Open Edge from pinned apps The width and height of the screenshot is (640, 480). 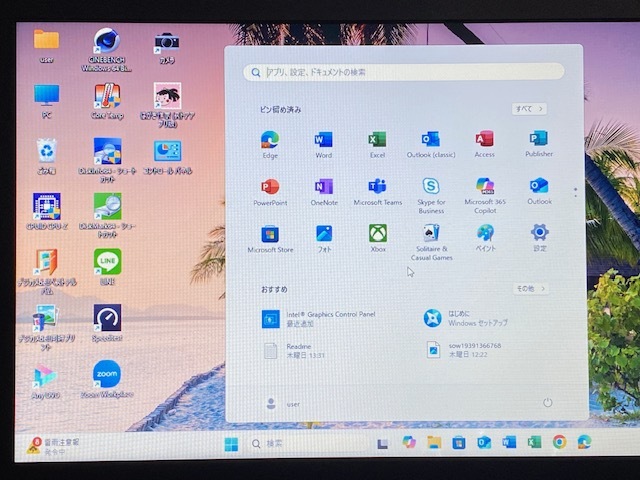click(x=270, y=144)
